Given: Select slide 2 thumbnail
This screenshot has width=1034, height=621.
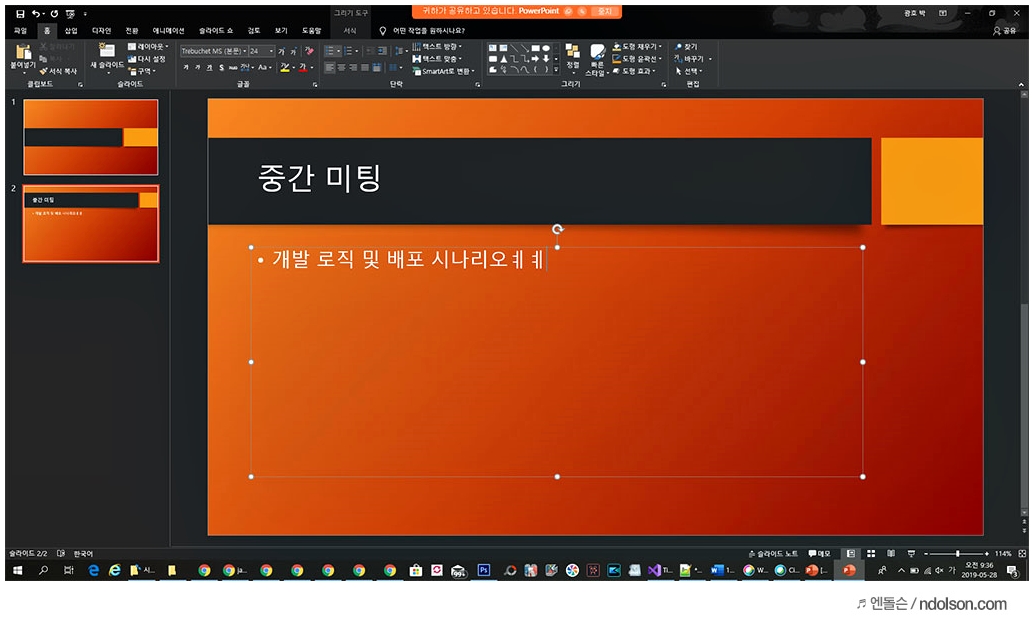Looking at the screenshot, I should [91, 224].
